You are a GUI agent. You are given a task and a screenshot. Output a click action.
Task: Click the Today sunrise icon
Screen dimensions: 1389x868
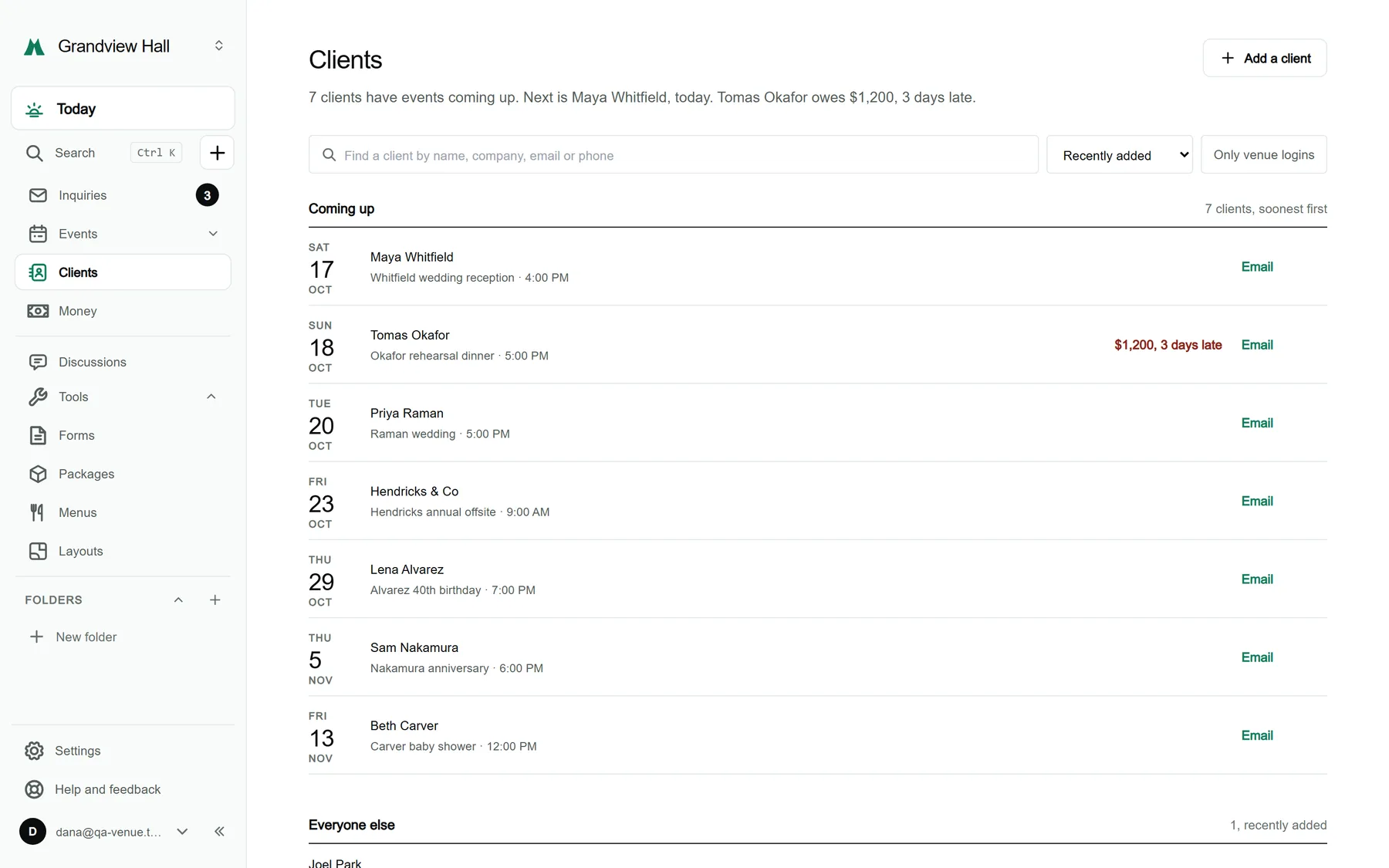34,109
